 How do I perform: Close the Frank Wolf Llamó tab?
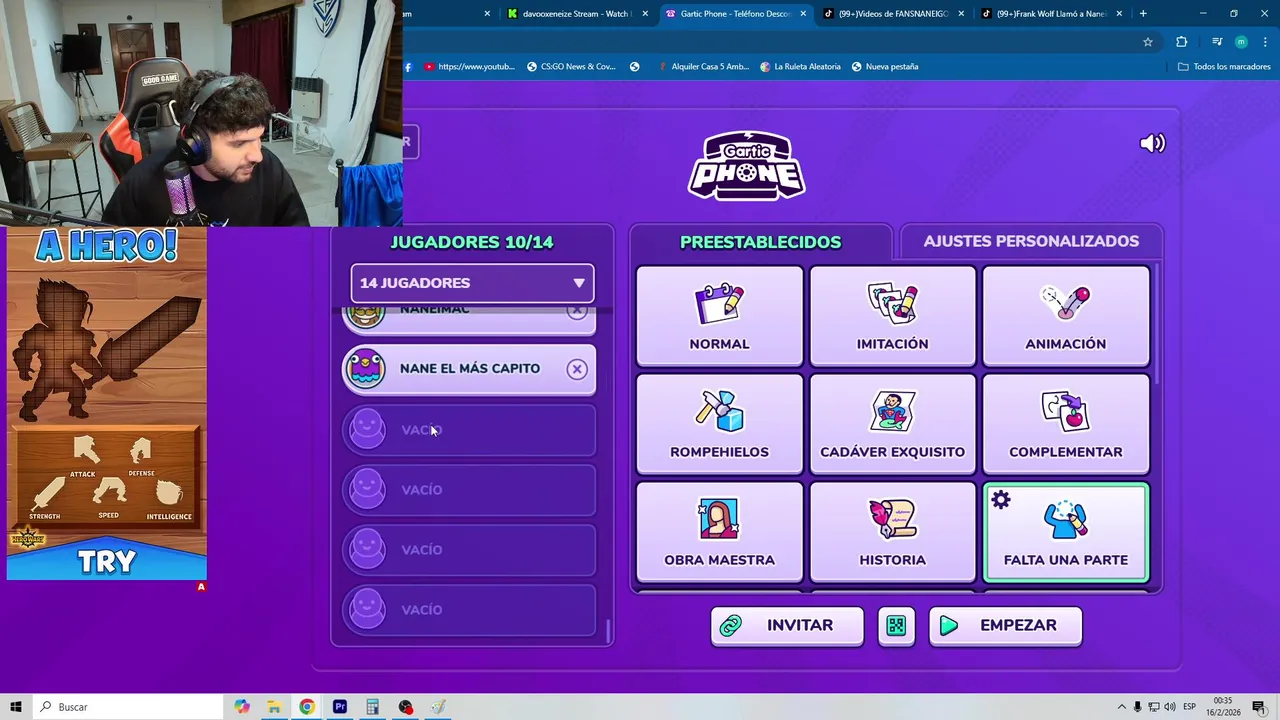click(1119, 14)
